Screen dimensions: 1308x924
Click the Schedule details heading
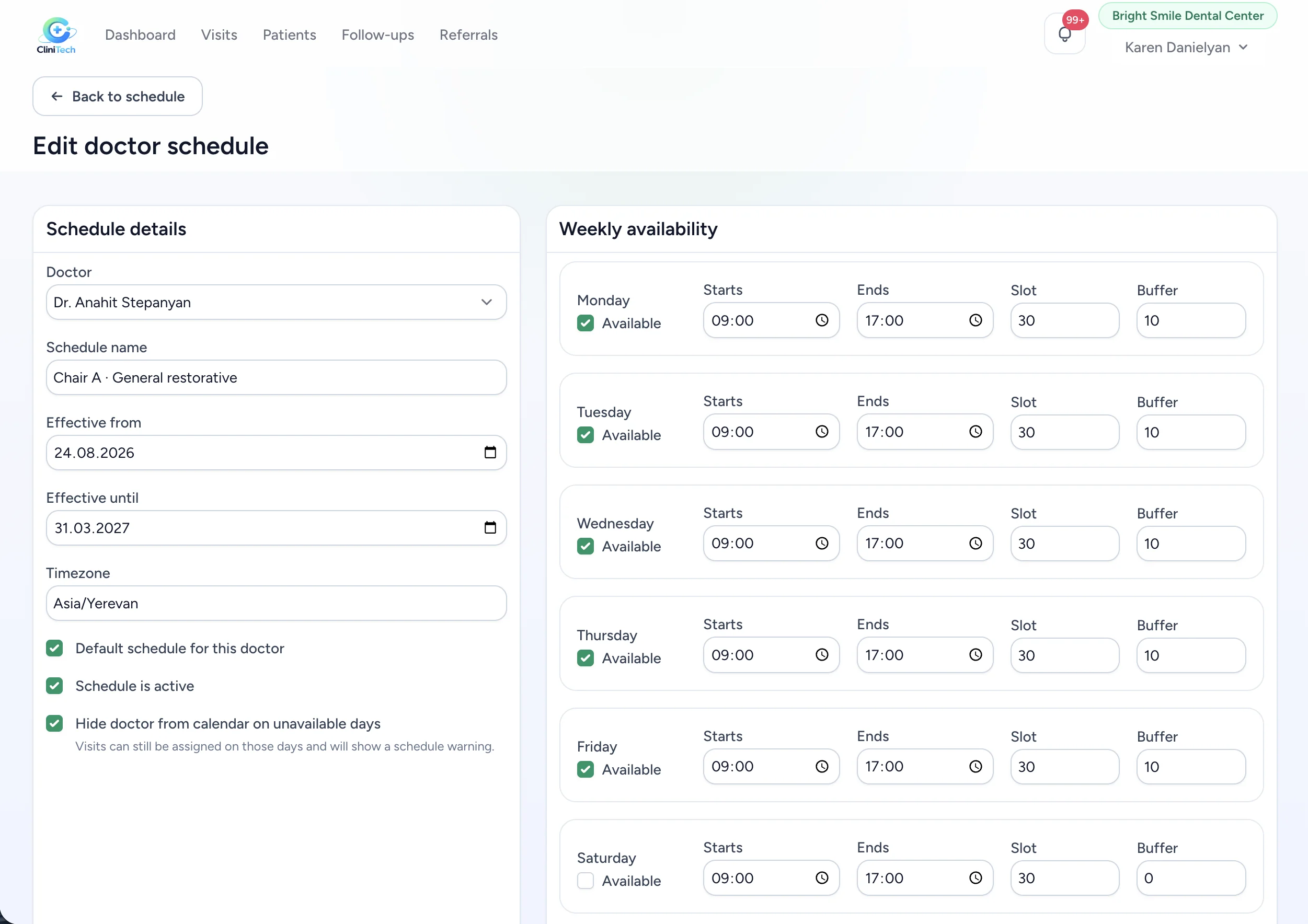coord(116,229)
